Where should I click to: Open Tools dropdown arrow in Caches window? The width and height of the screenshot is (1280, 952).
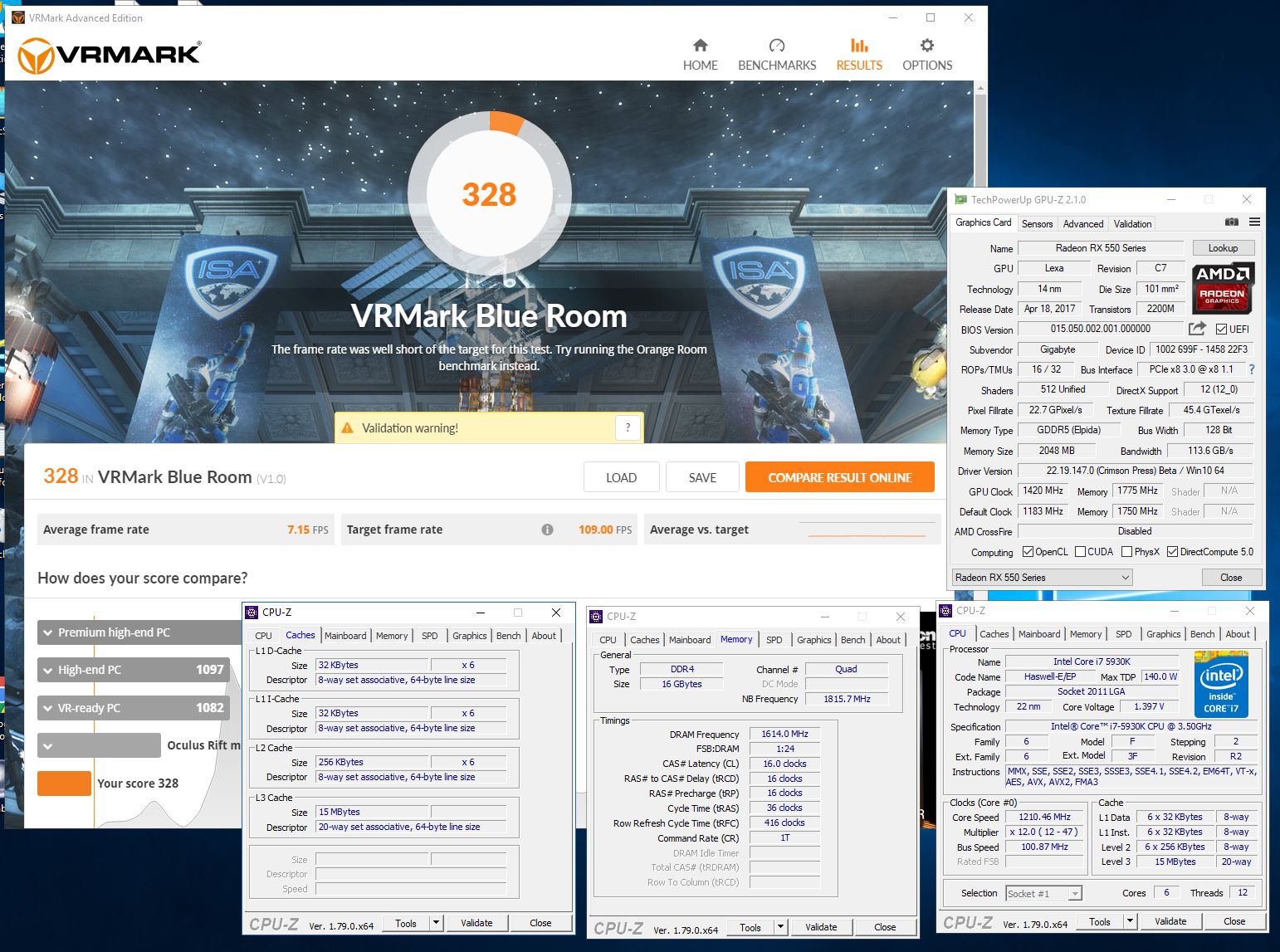click(436, 923)
